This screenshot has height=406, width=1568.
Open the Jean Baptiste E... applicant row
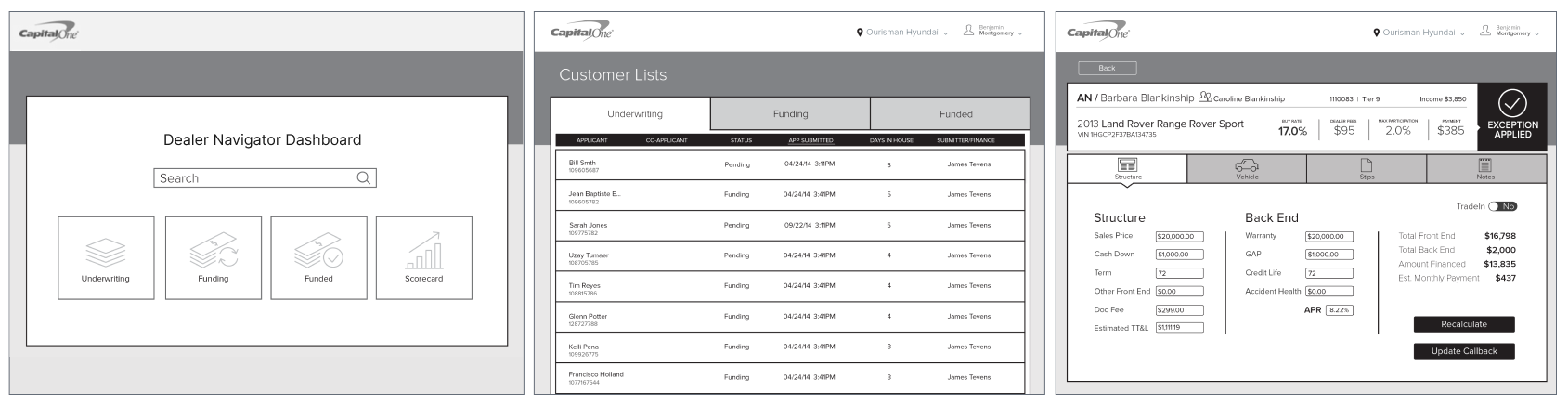790,195
